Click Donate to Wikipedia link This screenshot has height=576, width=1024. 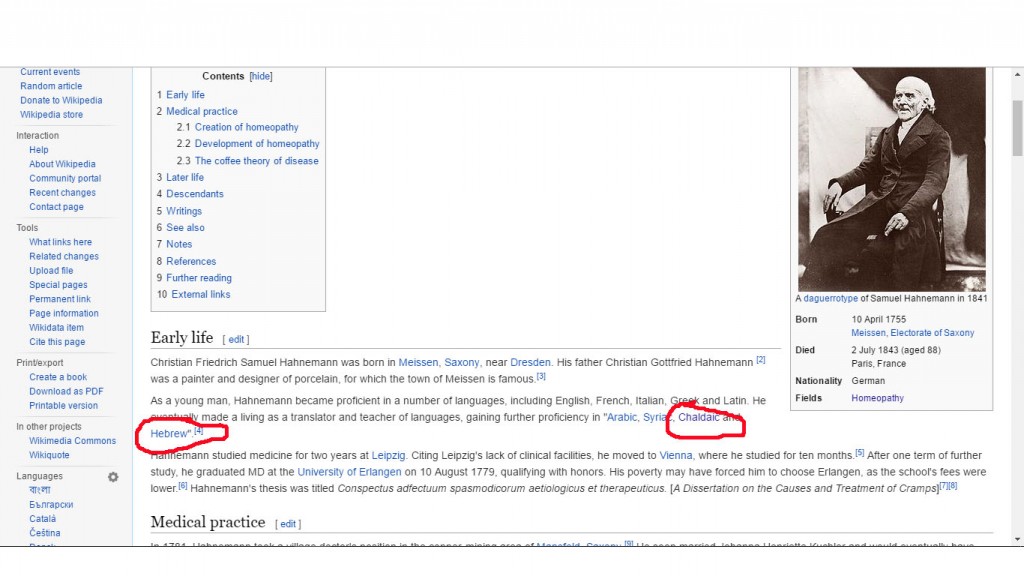[x=61, y=101]
